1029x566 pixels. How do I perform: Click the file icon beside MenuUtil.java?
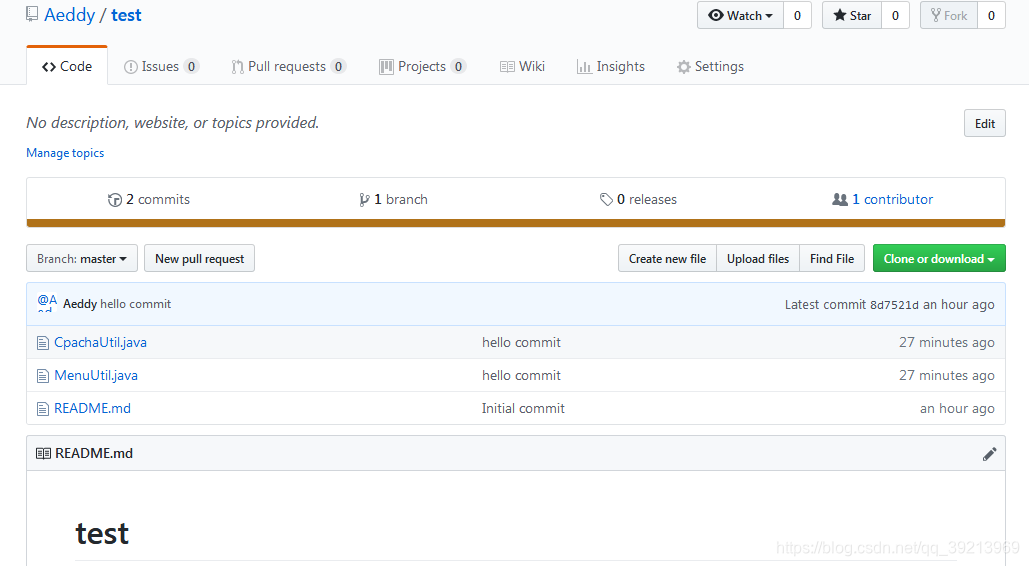click(x=43, y=376)
